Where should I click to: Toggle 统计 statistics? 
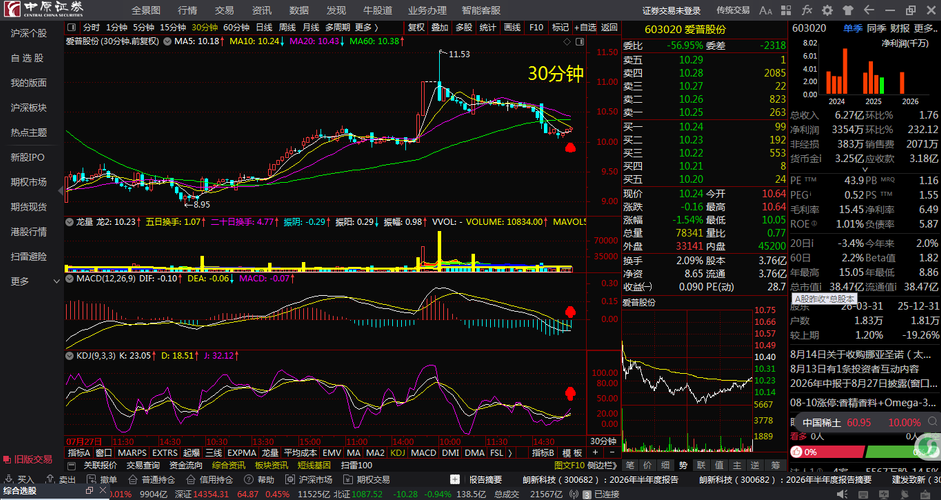pos(488,27)
